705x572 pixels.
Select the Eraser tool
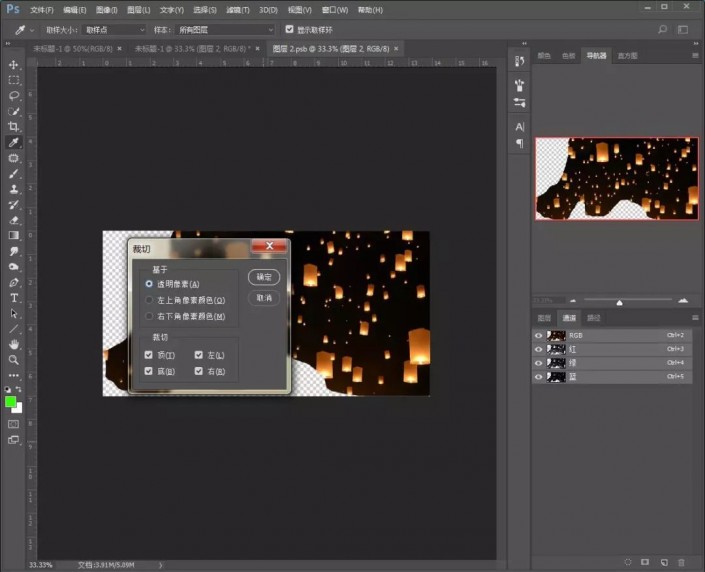tap(13, 220)
